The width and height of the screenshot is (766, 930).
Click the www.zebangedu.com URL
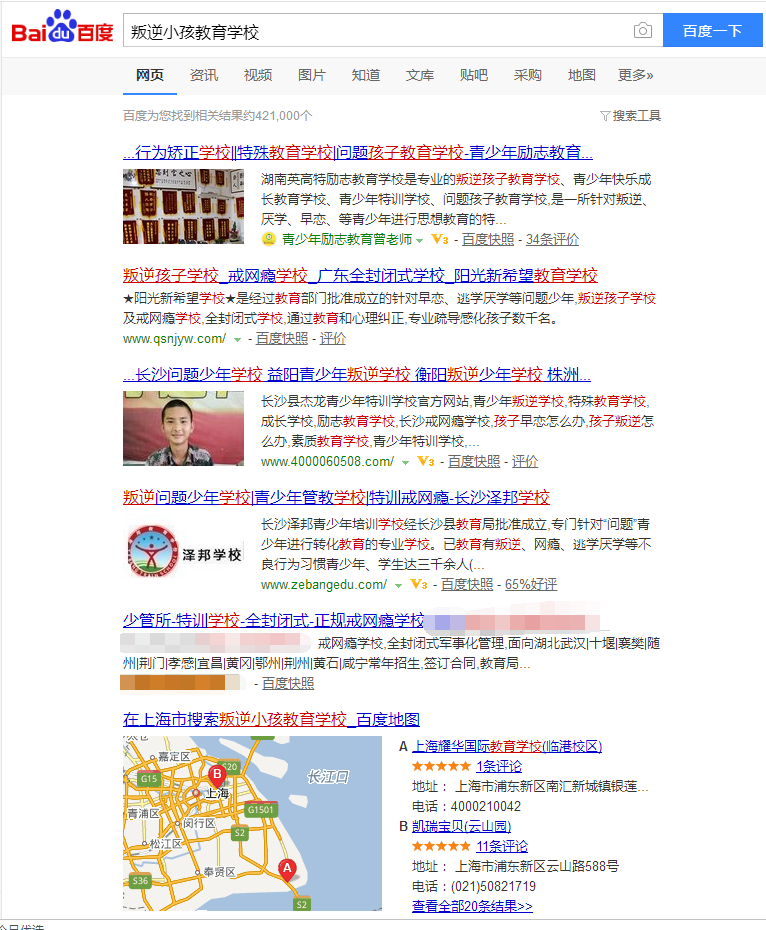(324, 585)
